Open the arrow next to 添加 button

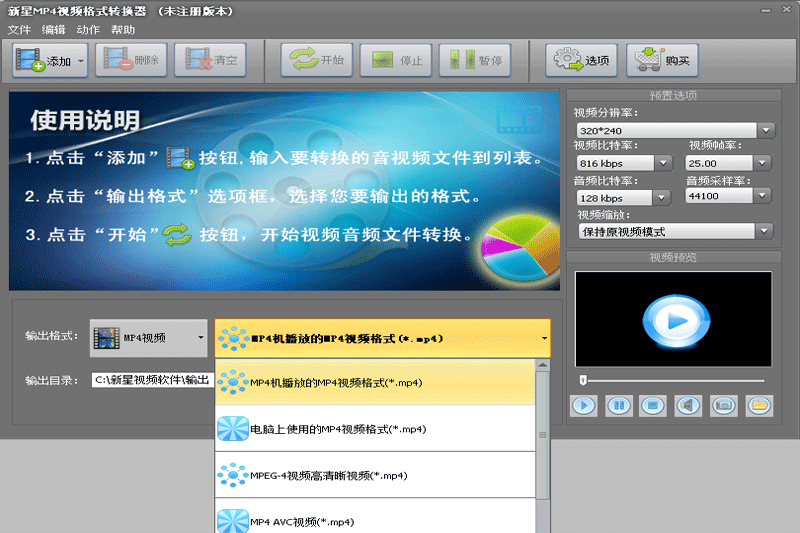(x=81, y=61)
